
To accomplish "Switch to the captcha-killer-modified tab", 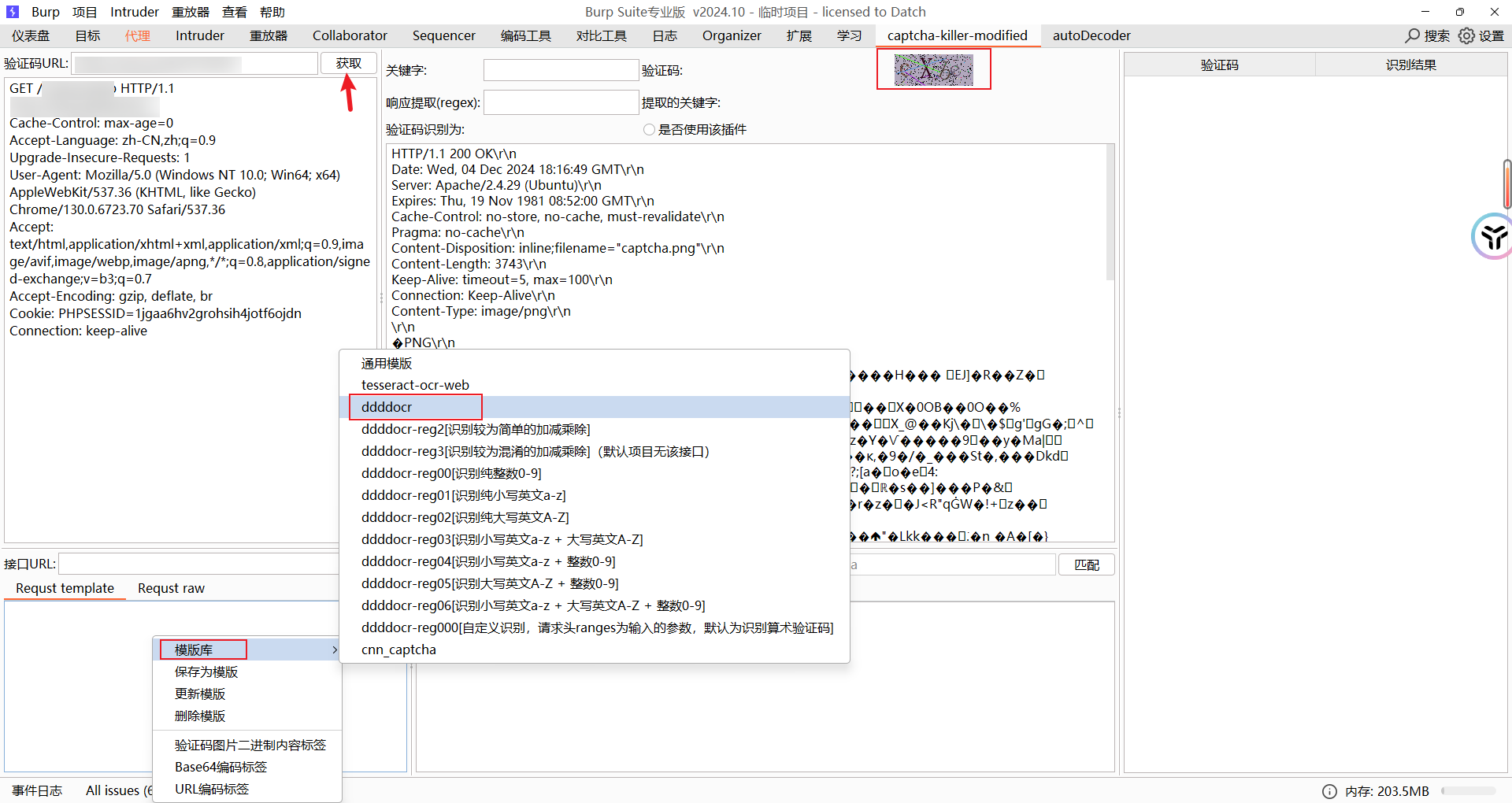I will (x=958, y=35).
